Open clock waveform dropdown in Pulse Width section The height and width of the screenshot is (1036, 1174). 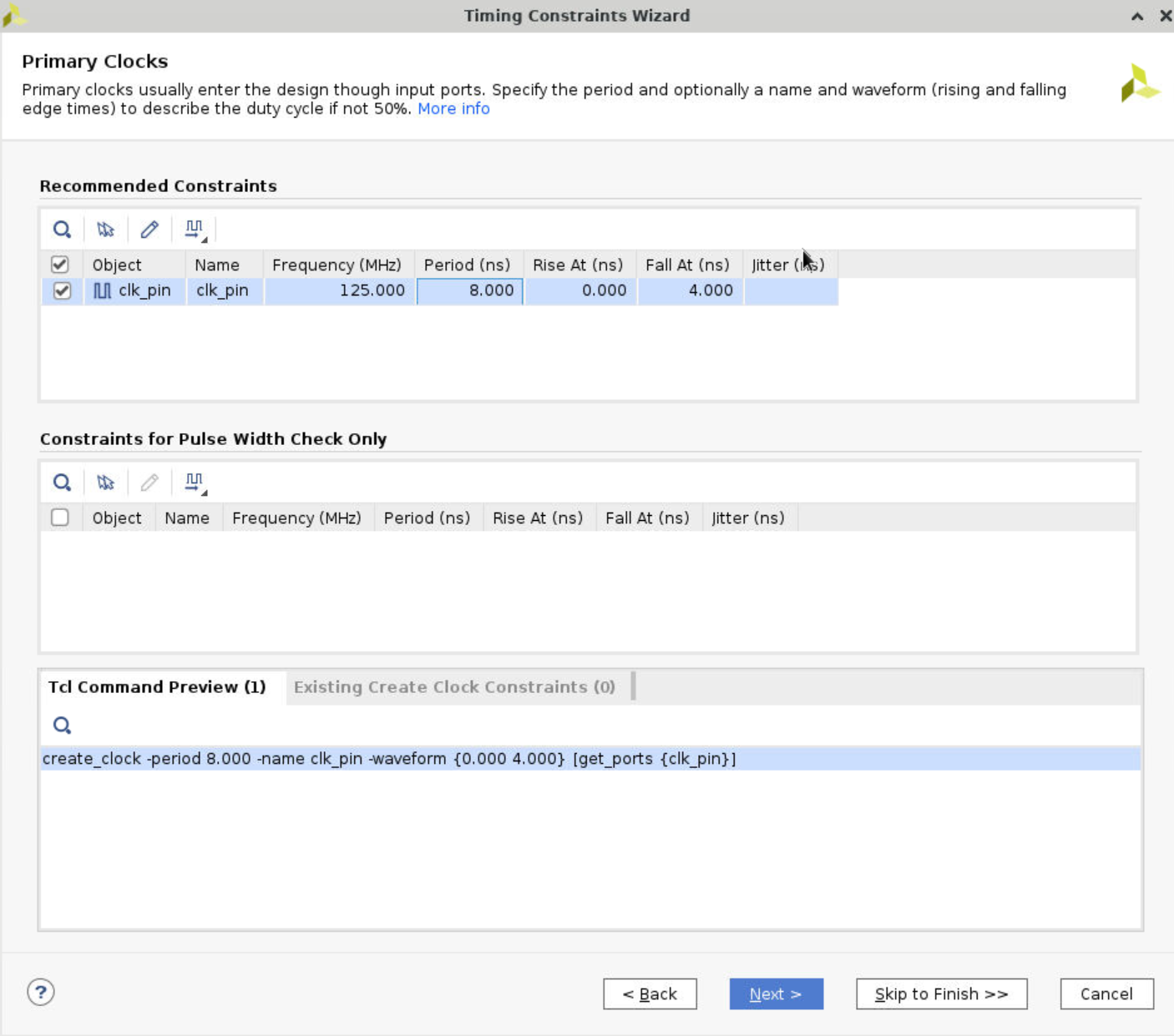coord(195,483)
